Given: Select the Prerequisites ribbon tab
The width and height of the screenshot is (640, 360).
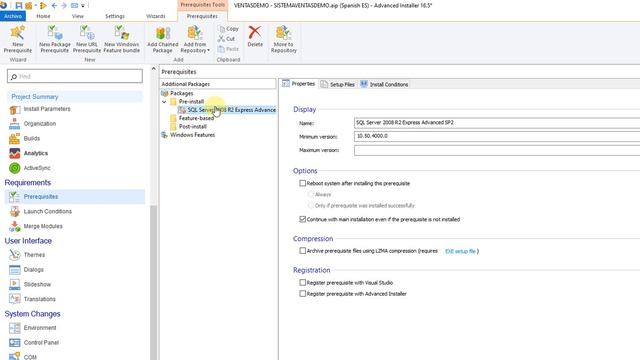Looking at the screenshot, I should coord(202,16).
